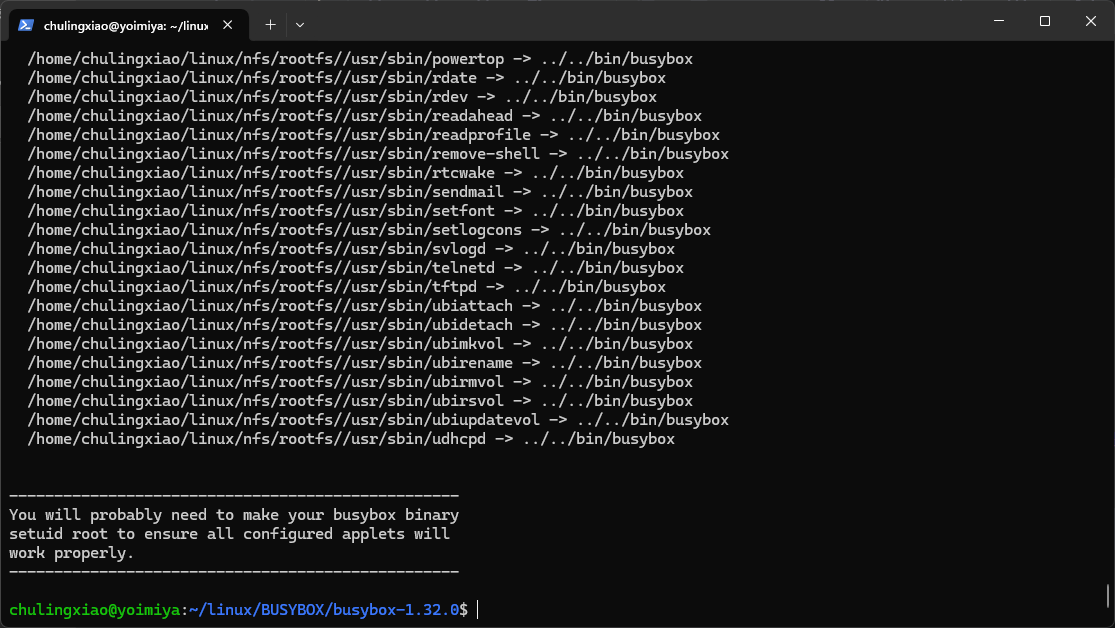Screen dimensions: 1115x628
Task: Open the profile dropdown chevron
Action: [300, 25]
